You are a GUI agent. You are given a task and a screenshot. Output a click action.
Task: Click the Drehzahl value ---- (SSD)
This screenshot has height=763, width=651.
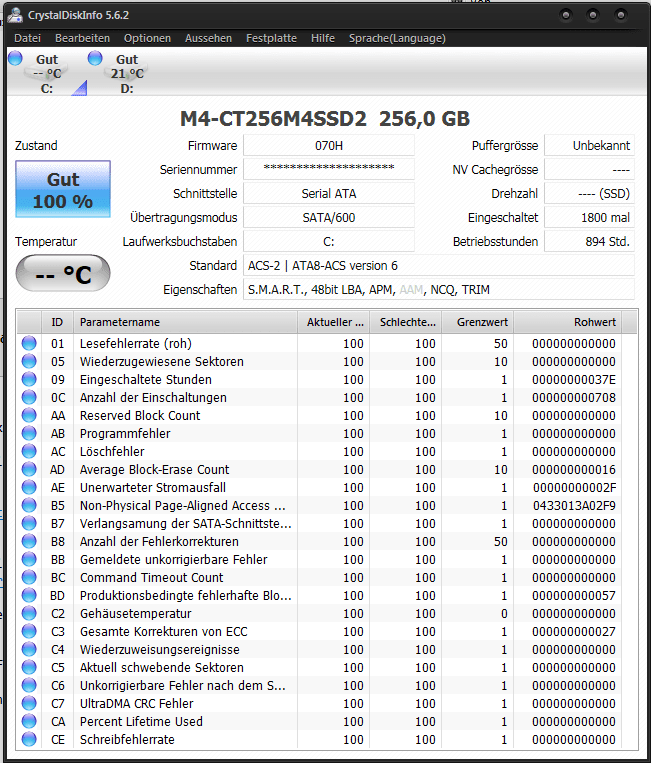coord(589,194)
